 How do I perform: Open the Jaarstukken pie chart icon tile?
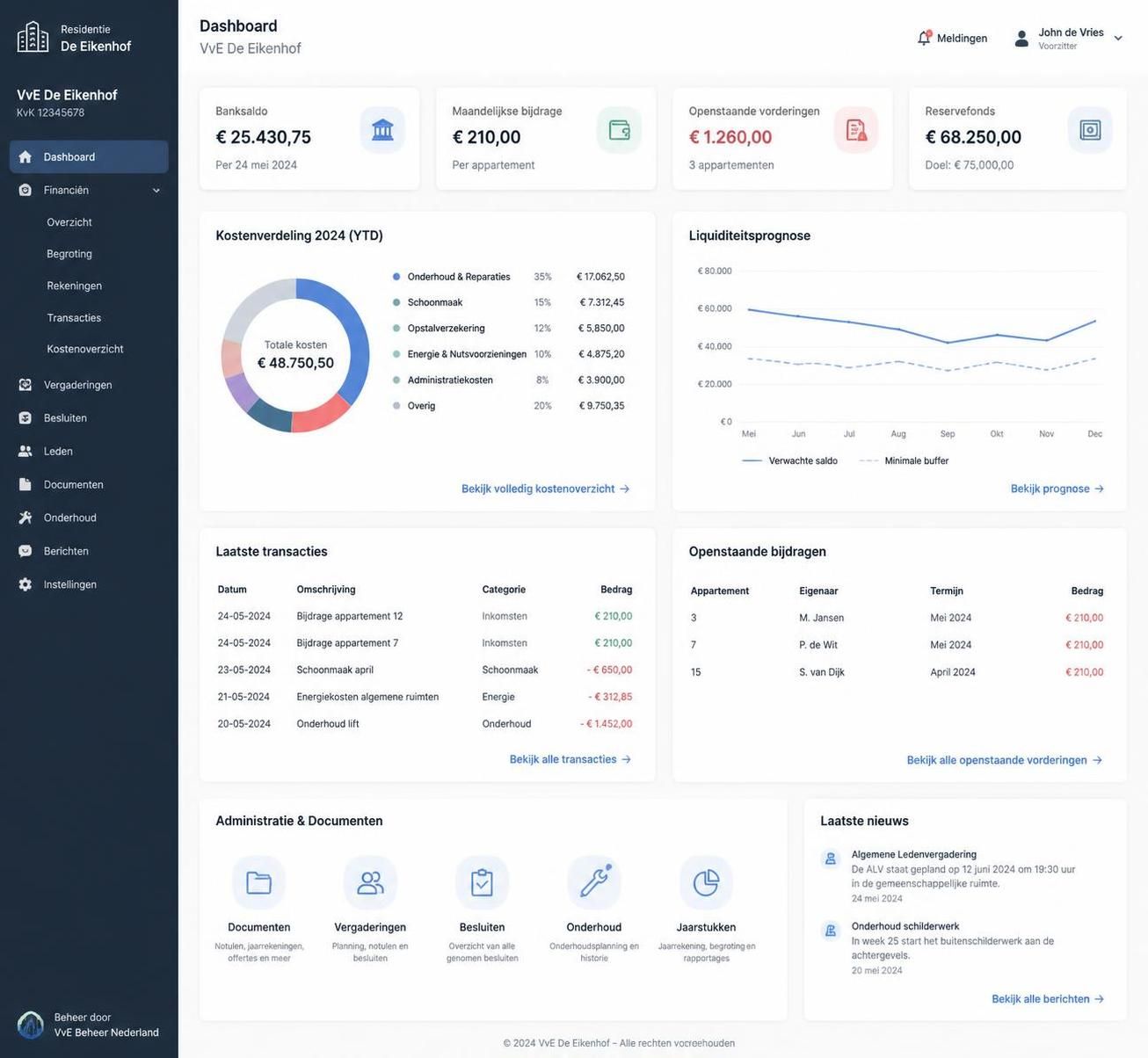(x=706, y=882)
